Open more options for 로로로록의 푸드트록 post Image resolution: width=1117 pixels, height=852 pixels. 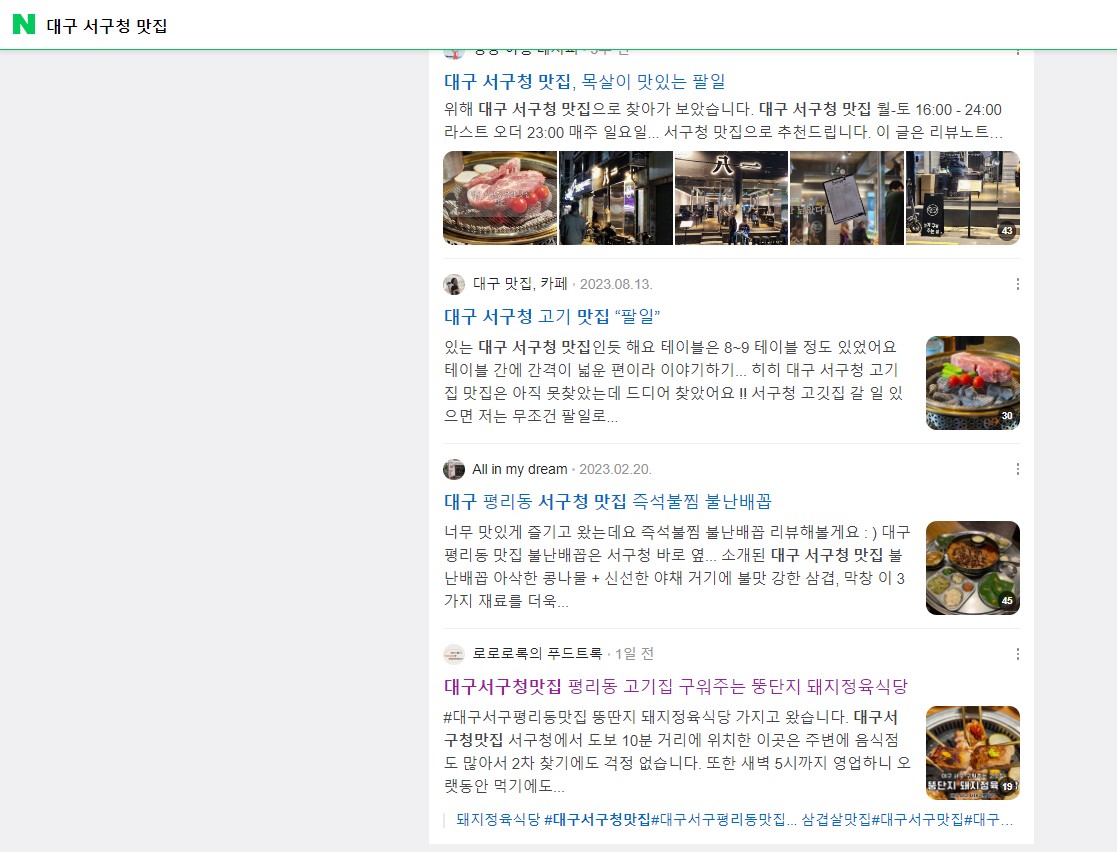pyautogui.click(x=1017, y=654)
